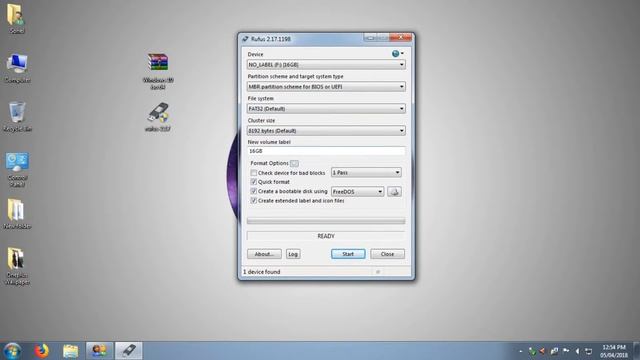Open the Cluster size dropdown
Image resolution: width=640 pixels, height=360 pixels.
tap(326, 131)
